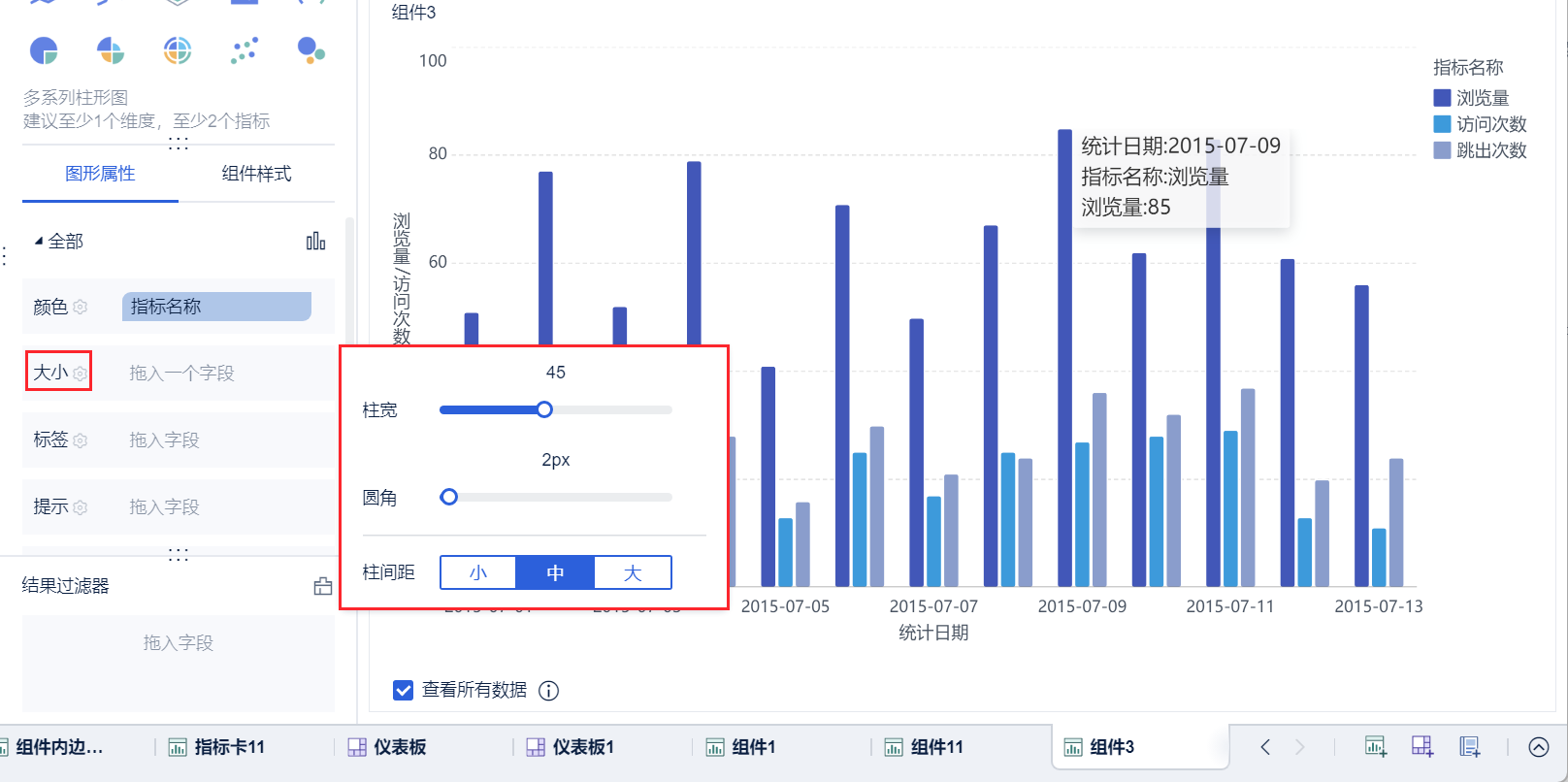1568x782 pixels.
Task: Click the 浏览量 legend label
Action: pos(1483,98)
